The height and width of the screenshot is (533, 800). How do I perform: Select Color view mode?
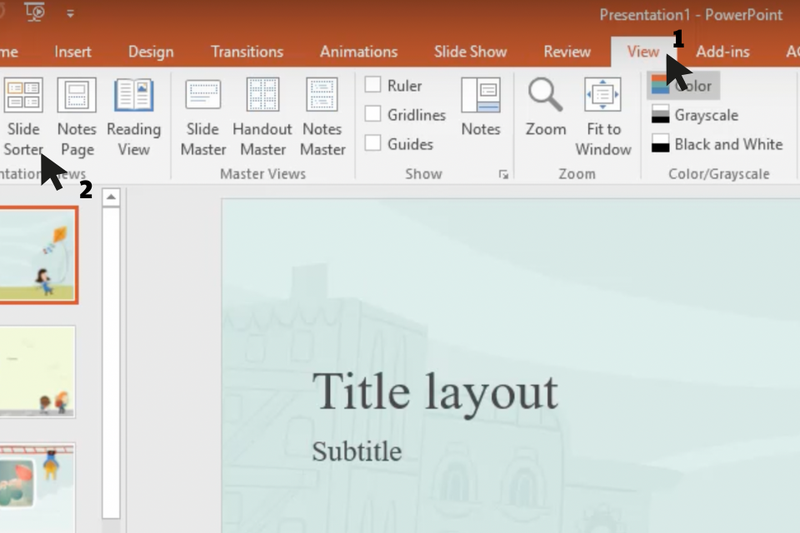point(683,85)
